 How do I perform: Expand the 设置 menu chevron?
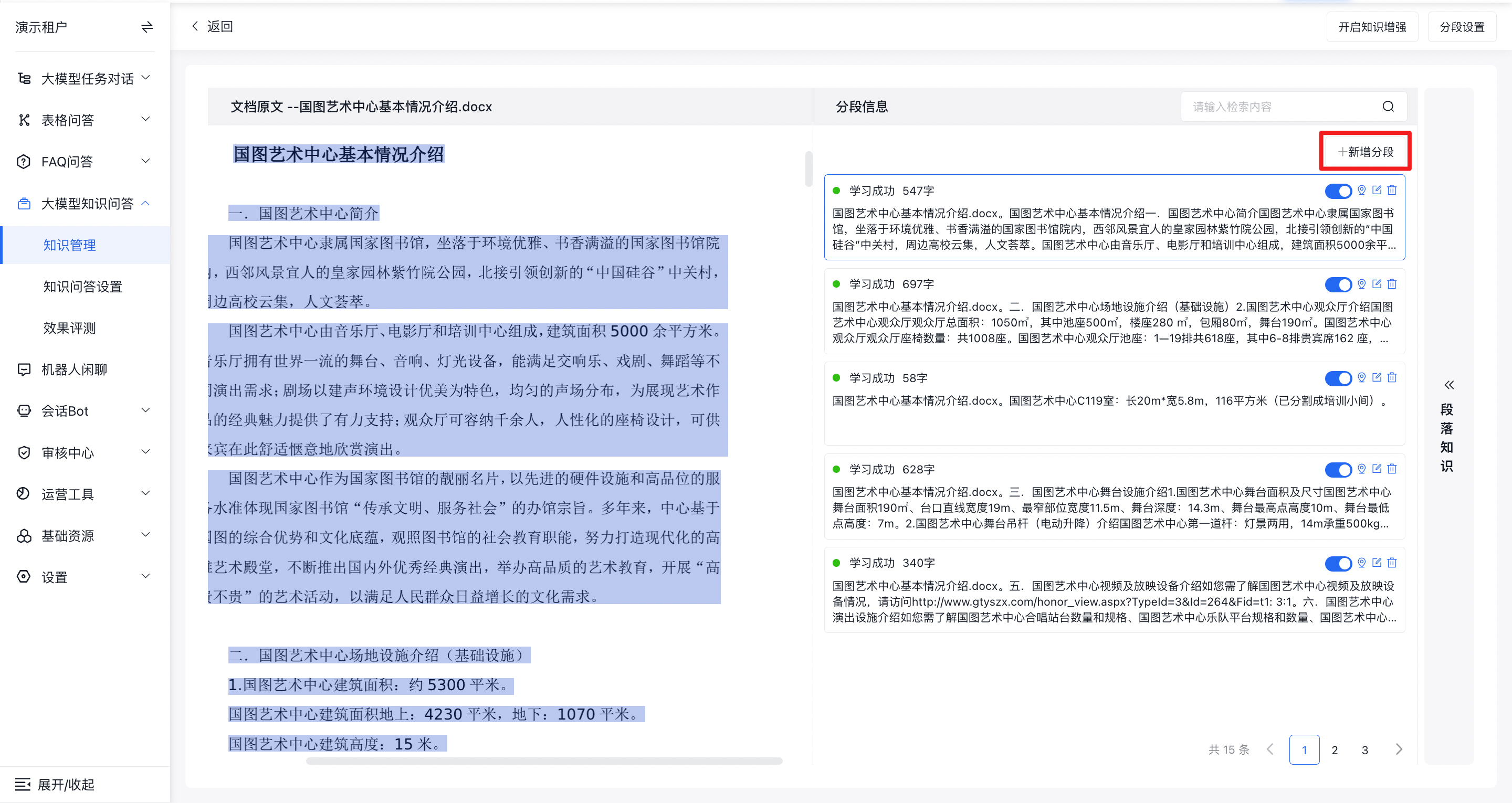[x=146, y=576]
